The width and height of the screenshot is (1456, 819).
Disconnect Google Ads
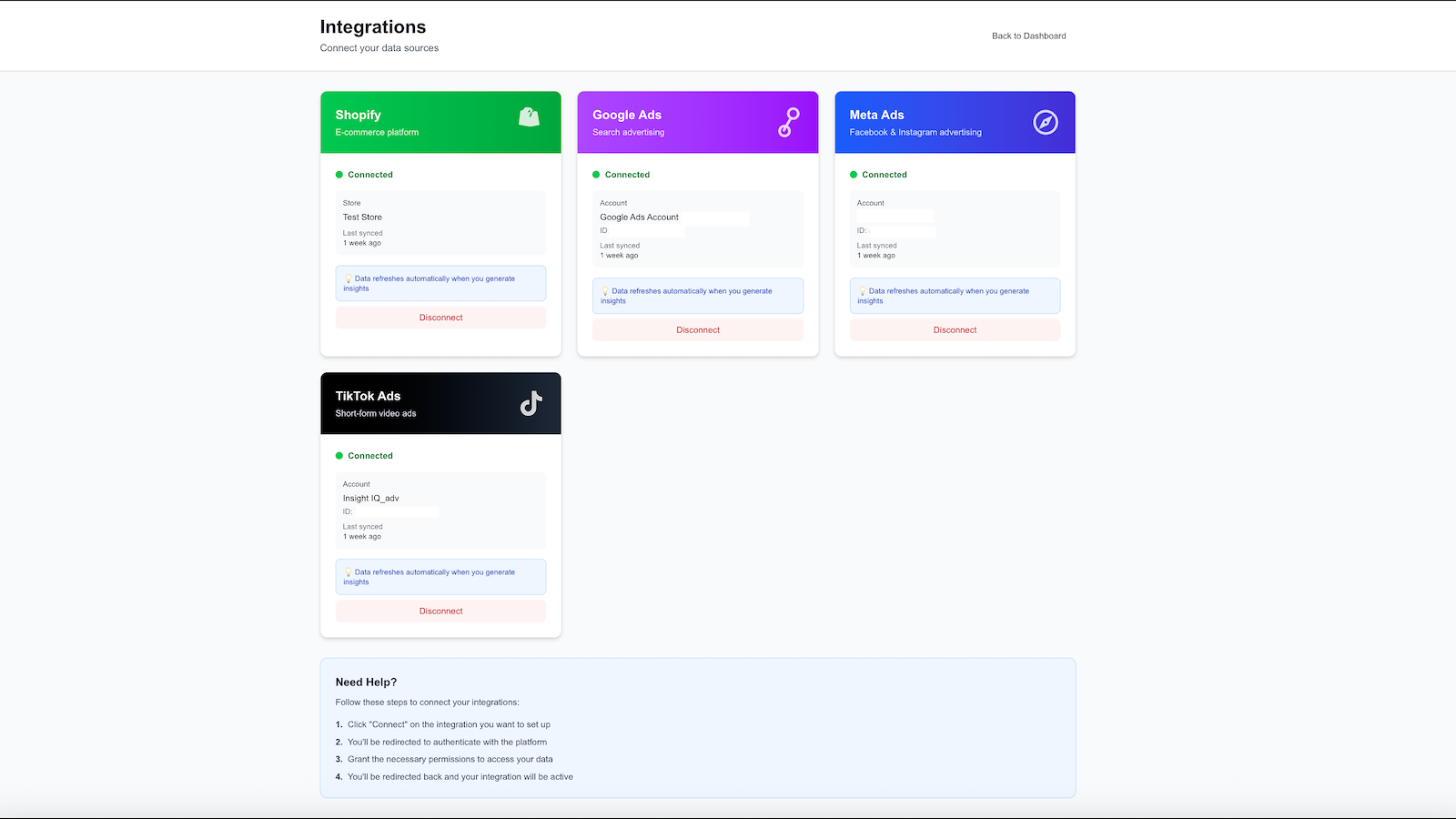click(x=697, y=329)
